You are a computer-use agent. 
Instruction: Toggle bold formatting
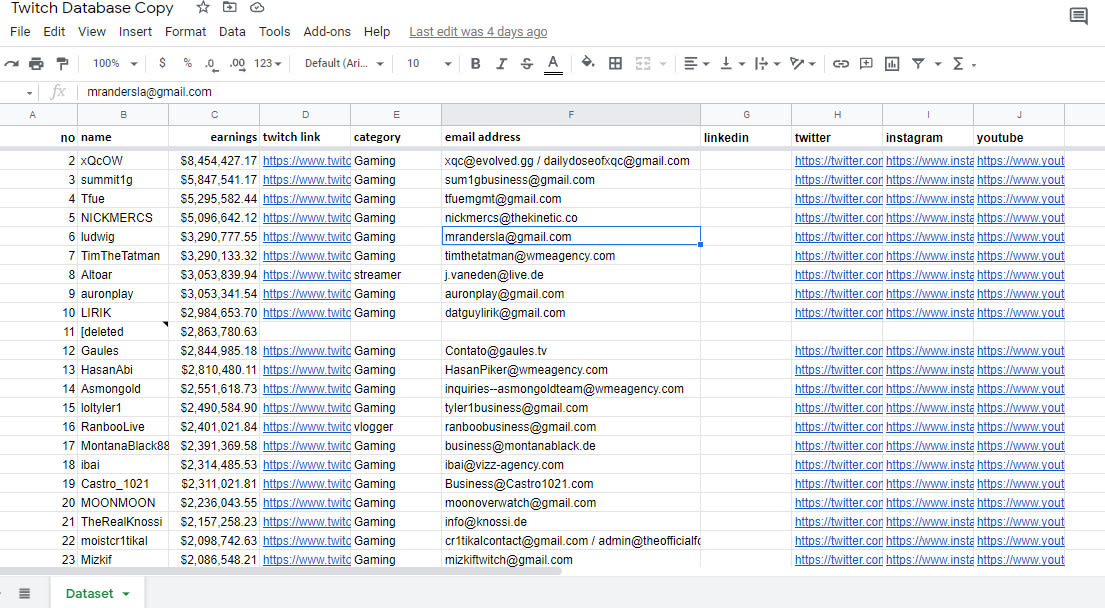click(x=475, y=63)
